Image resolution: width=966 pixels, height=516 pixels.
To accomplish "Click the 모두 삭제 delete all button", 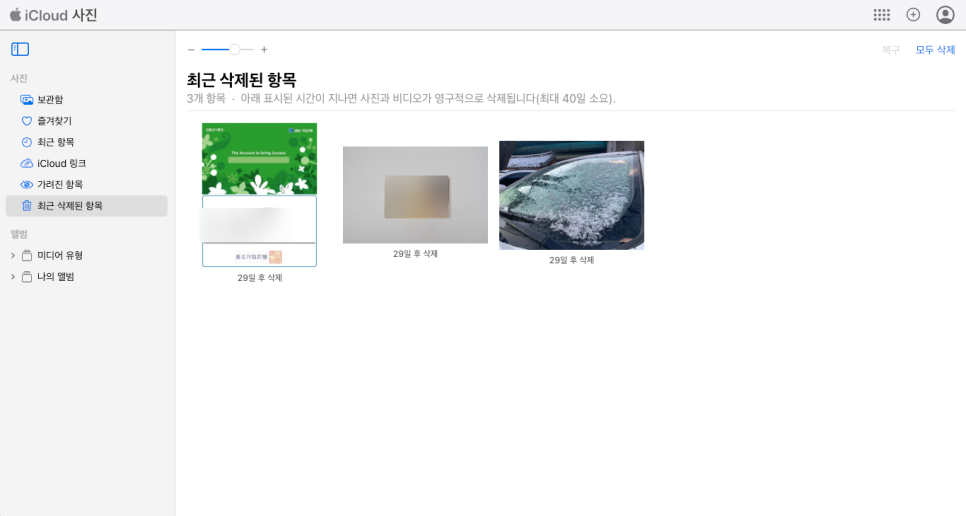I will pyautogui.click(x=935, y=50).
